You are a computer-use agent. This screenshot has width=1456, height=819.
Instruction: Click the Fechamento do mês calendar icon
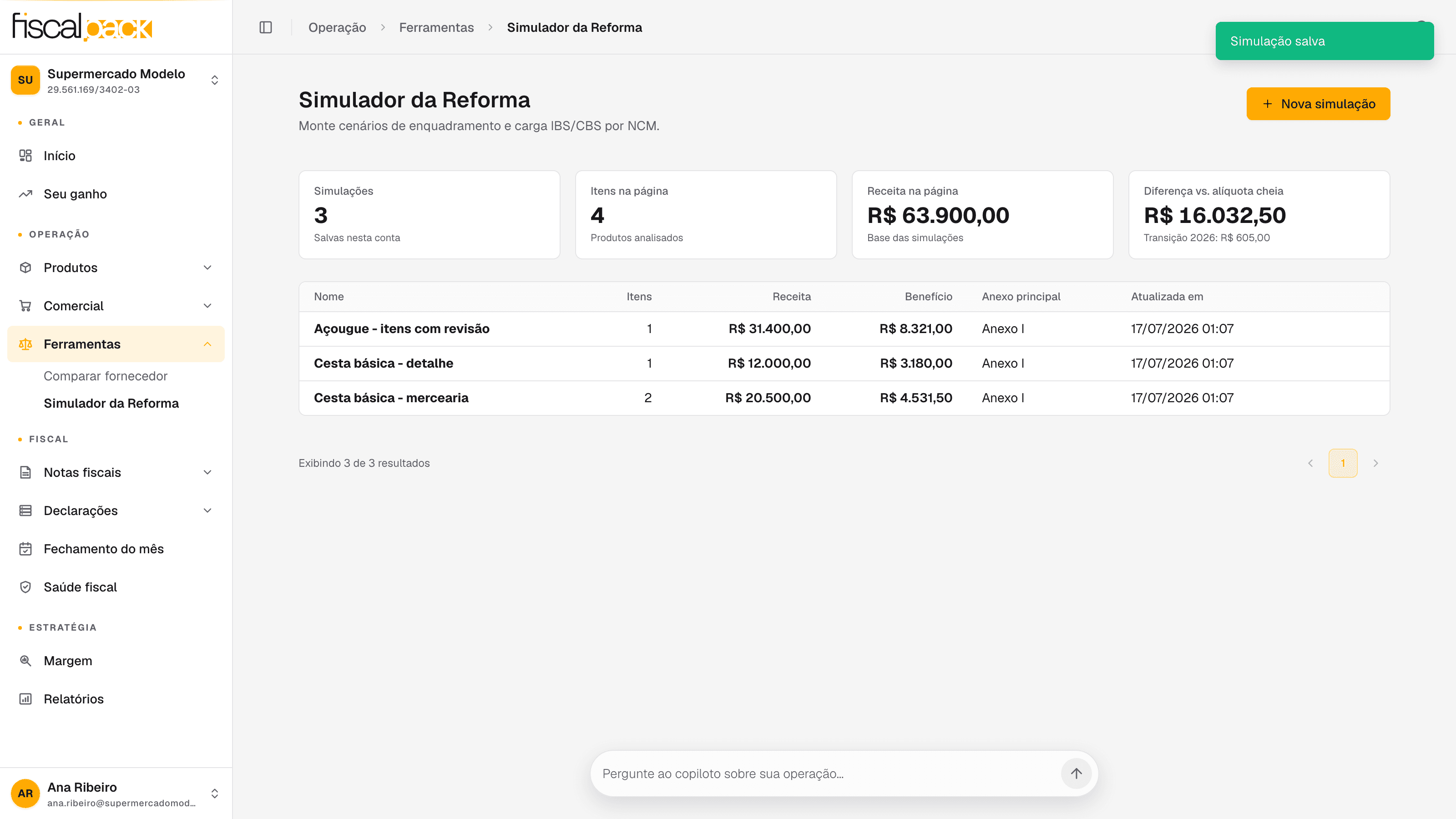click(x=25, y=549)
